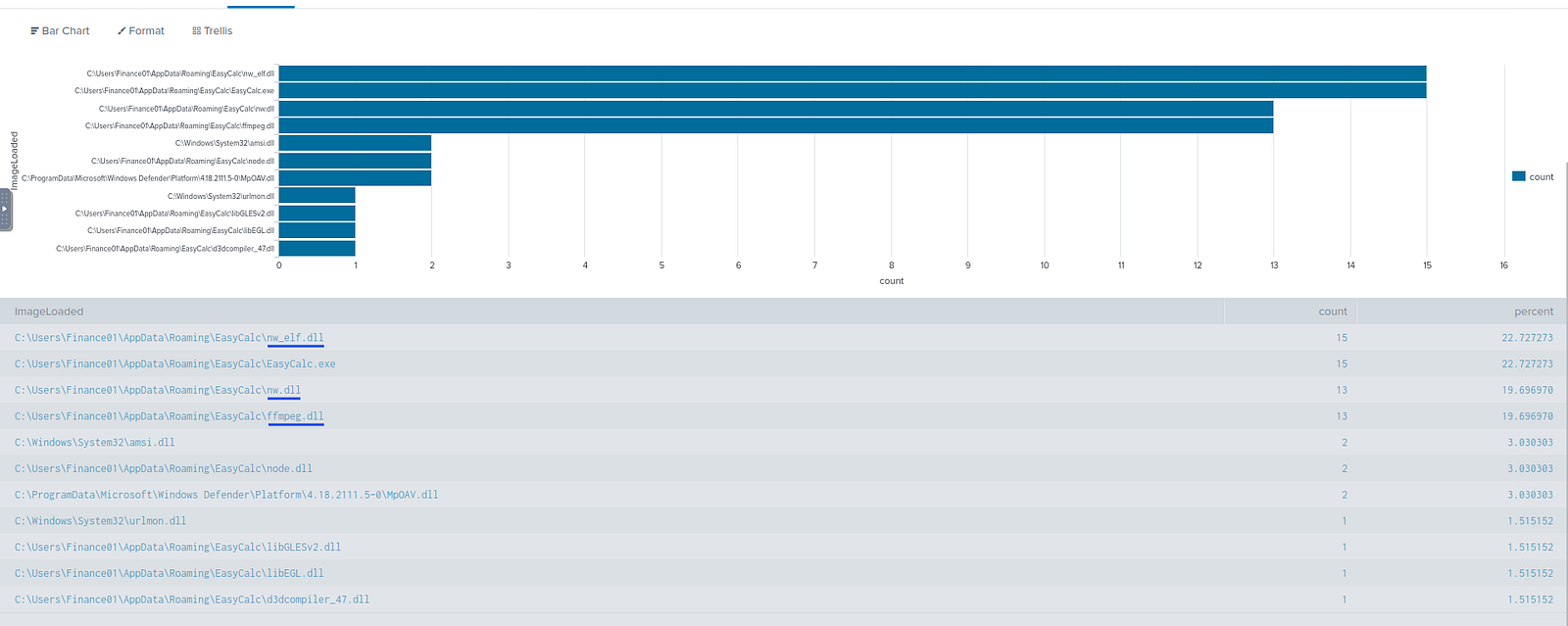Open the libEGL.dll path link in table
The height and width of the screenshot is (626, 1568).
169,573
